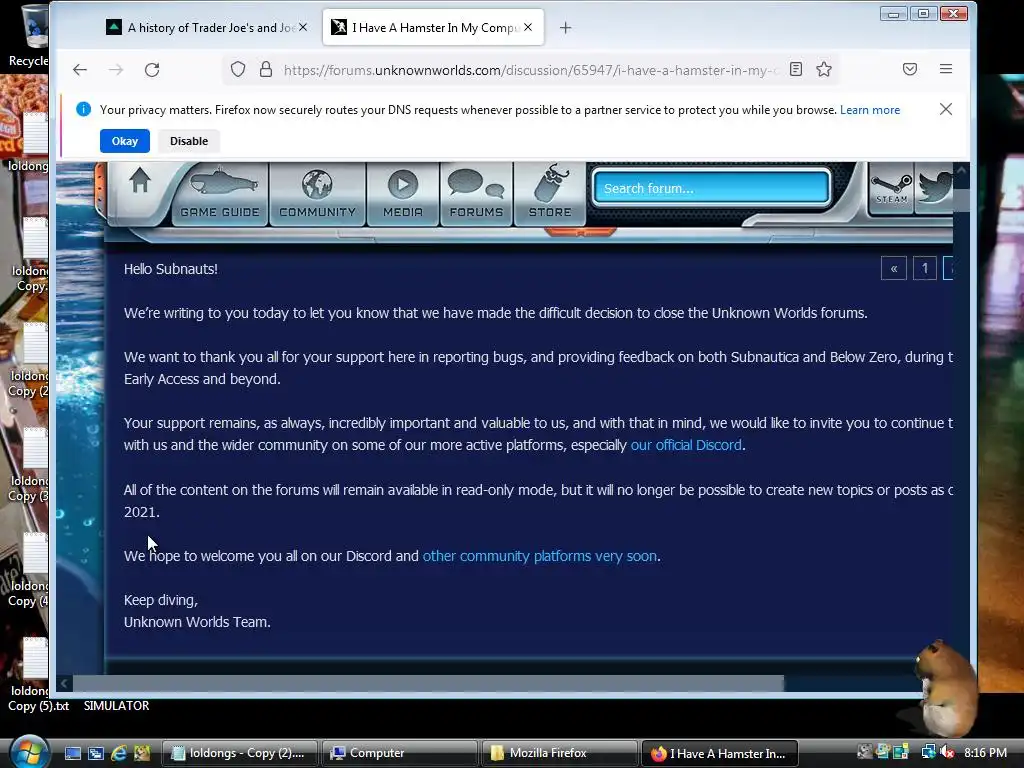The width and height of the screenshot is (1024, 768).
Task: Bookmark this page with the star icon
Action: [824, 69]
